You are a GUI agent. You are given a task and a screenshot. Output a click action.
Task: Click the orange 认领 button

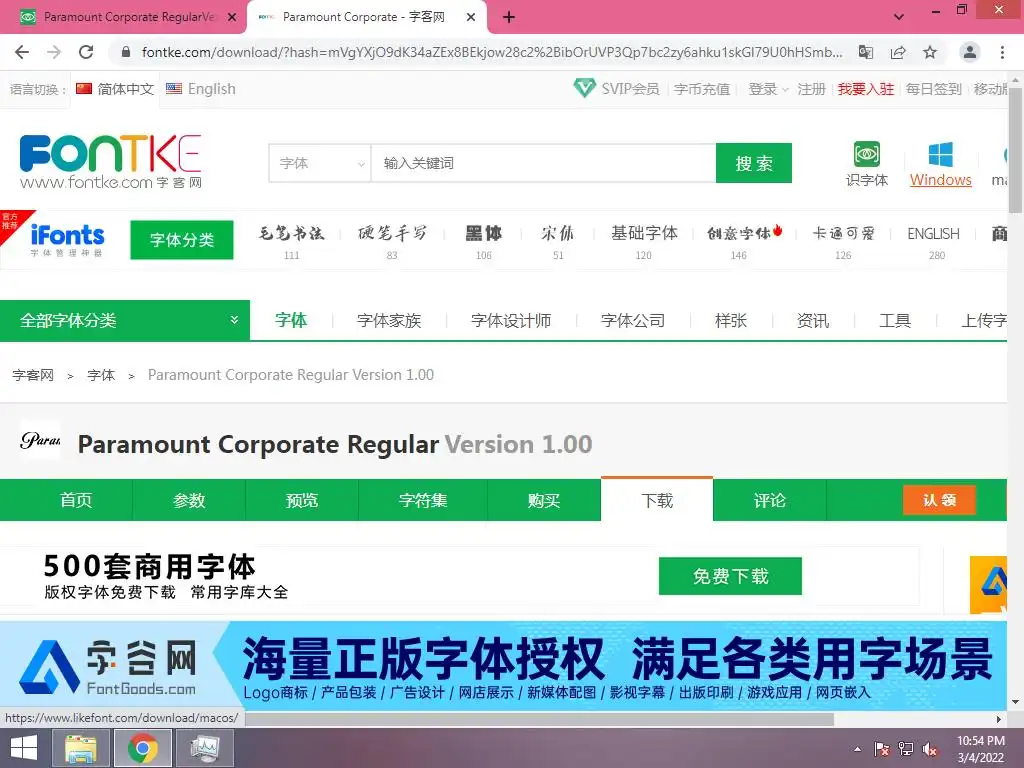click(x=939, y=500)
